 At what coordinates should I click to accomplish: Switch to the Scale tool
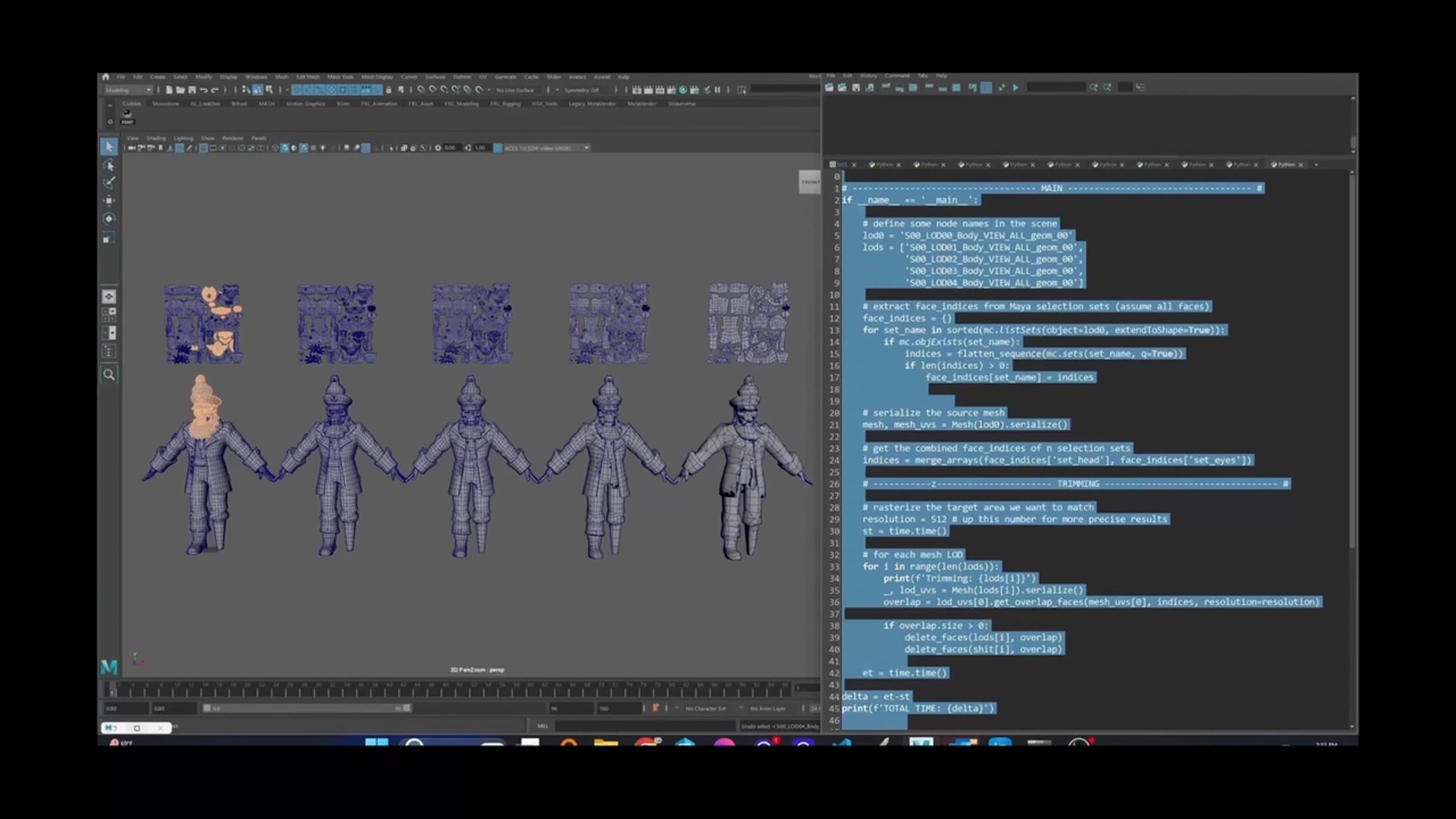[109, 238]
